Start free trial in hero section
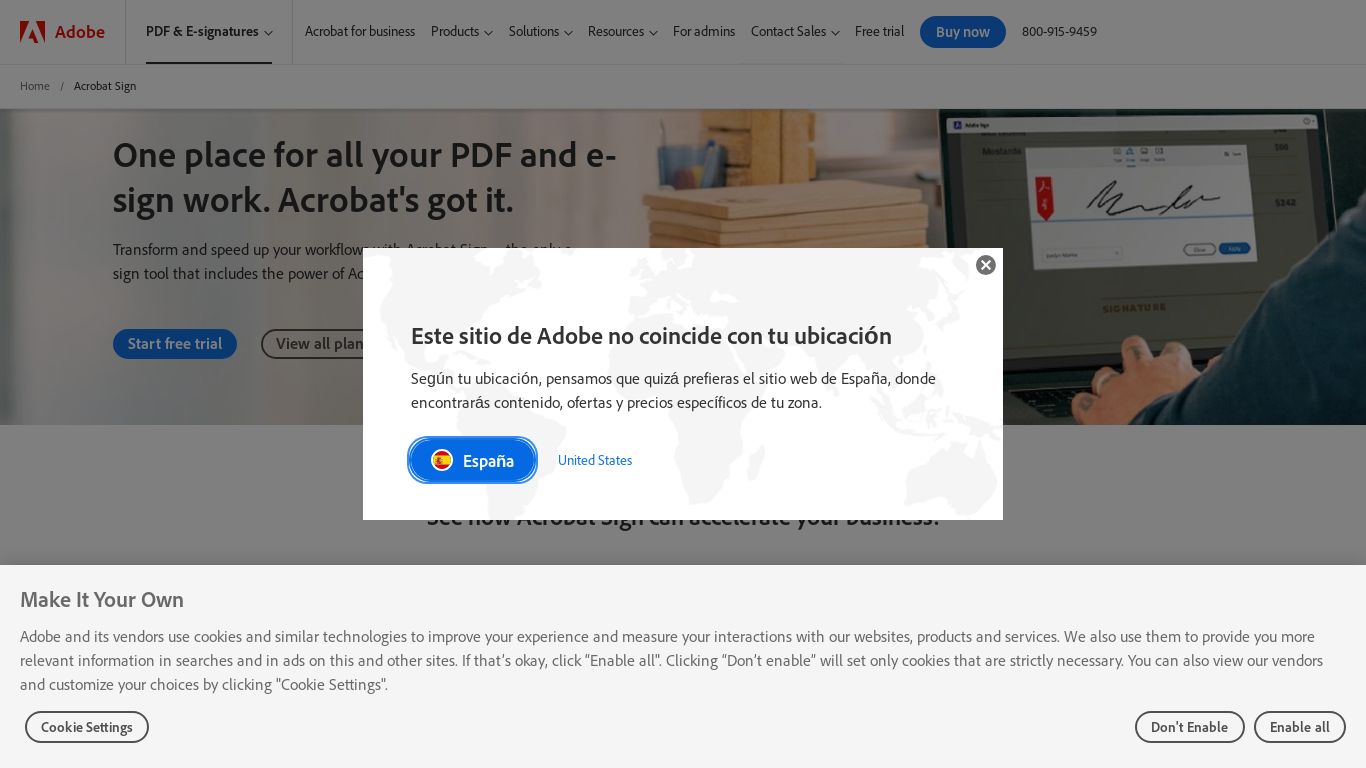The width and height of the screenshot is (1366, 768). 175,344
